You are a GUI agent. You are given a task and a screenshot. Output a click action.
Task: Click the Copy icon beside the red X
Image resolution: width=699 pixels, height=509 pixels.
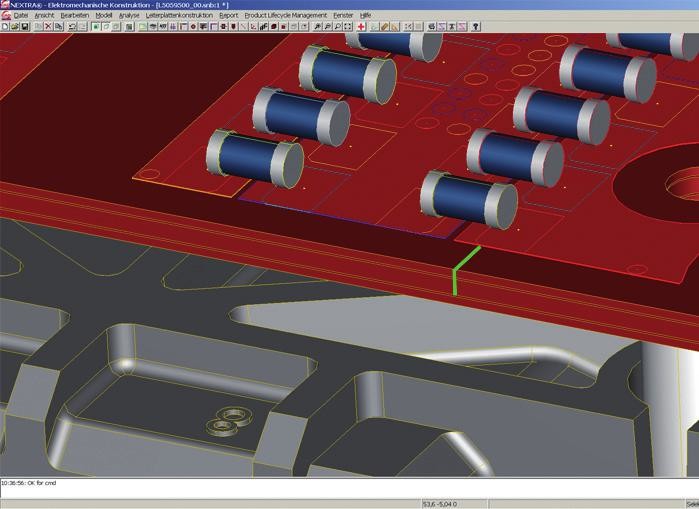tap(58, 27)
